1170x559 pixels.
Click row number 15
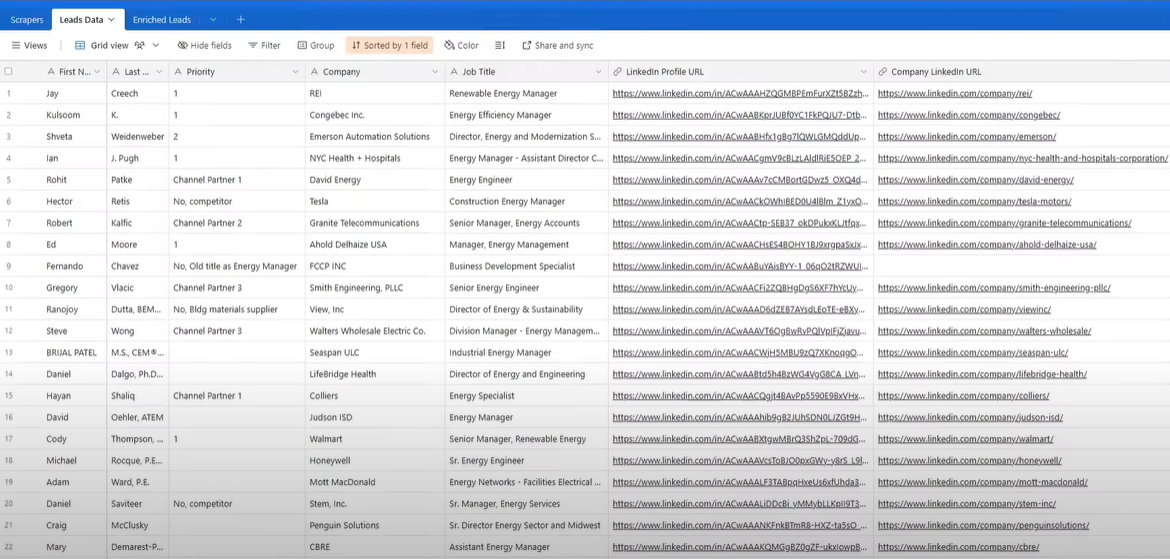coord(8,396)
